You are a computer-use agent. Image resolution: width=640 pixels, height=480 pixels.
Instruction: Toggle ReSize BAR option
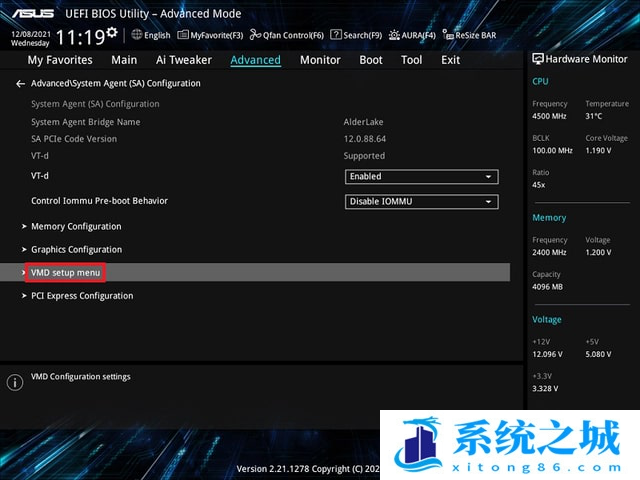coord(469,35)
